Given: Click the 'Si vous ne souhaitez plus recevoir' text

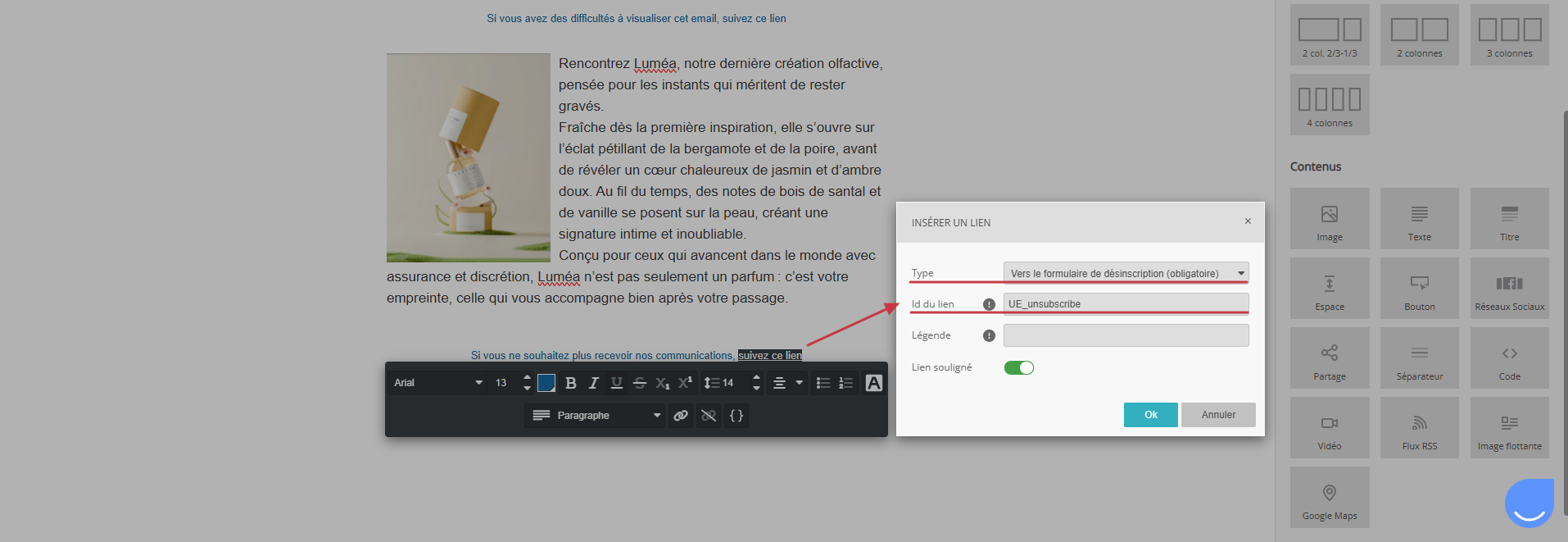Looking at the screenshot, I should [603, 355].
